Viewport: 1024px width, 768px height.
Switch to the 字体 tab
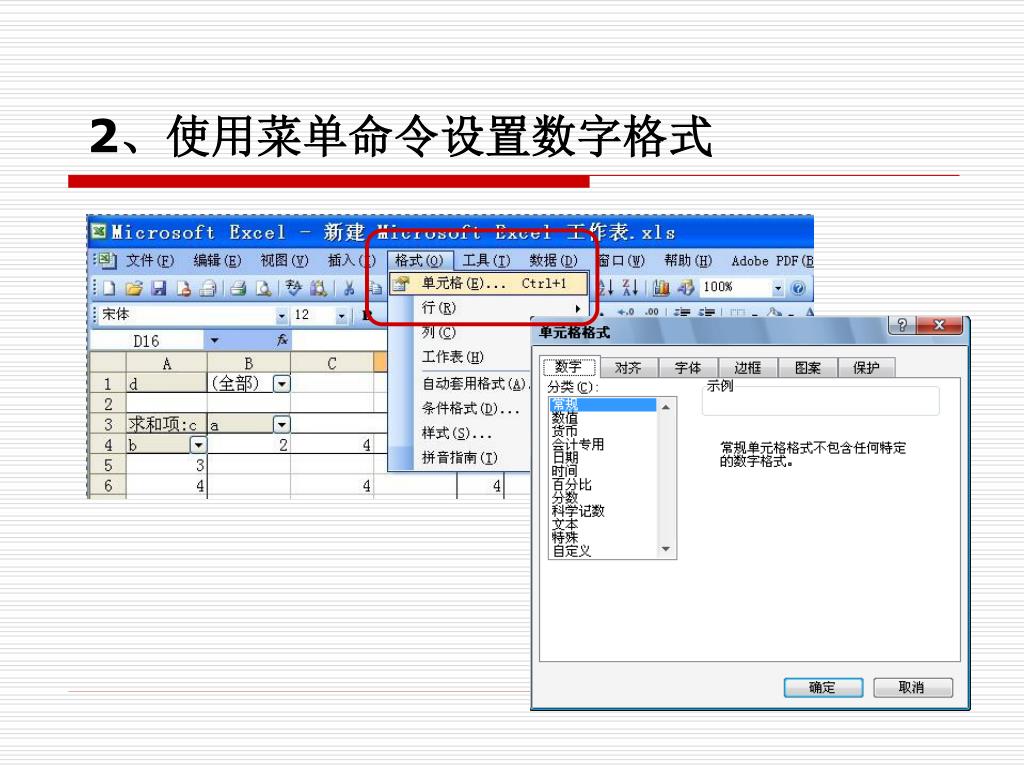(688, 368)
